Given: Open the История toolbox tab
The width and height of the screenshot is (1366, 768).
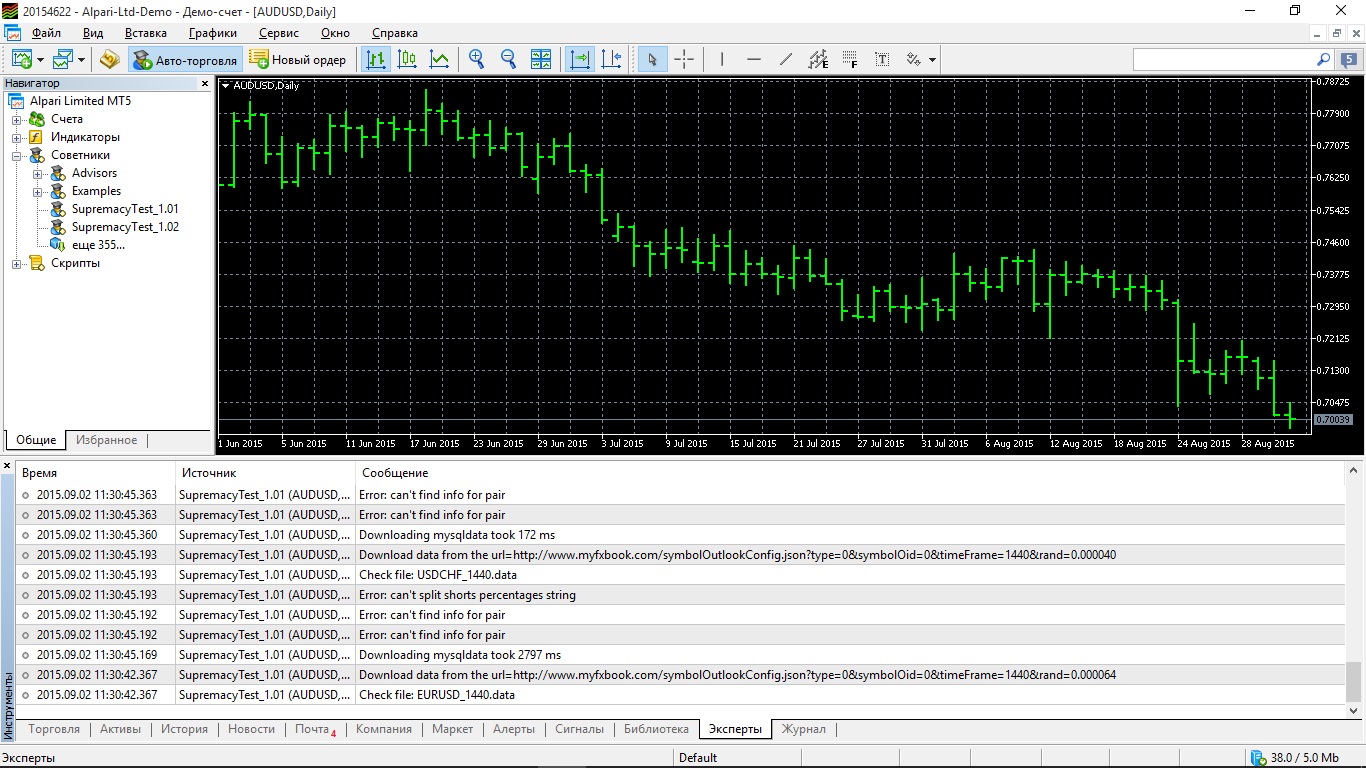Looking at the screenshot, I should 185,729.
